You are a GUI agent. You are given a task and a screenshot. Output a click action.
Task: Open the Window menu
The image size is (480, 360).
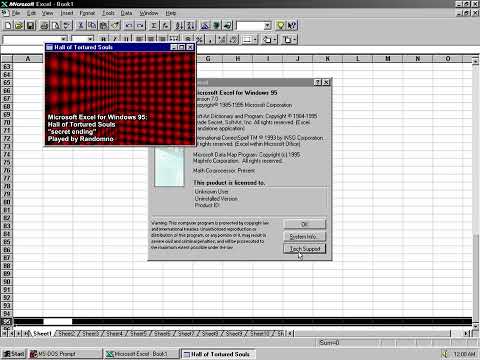point(149,13)
